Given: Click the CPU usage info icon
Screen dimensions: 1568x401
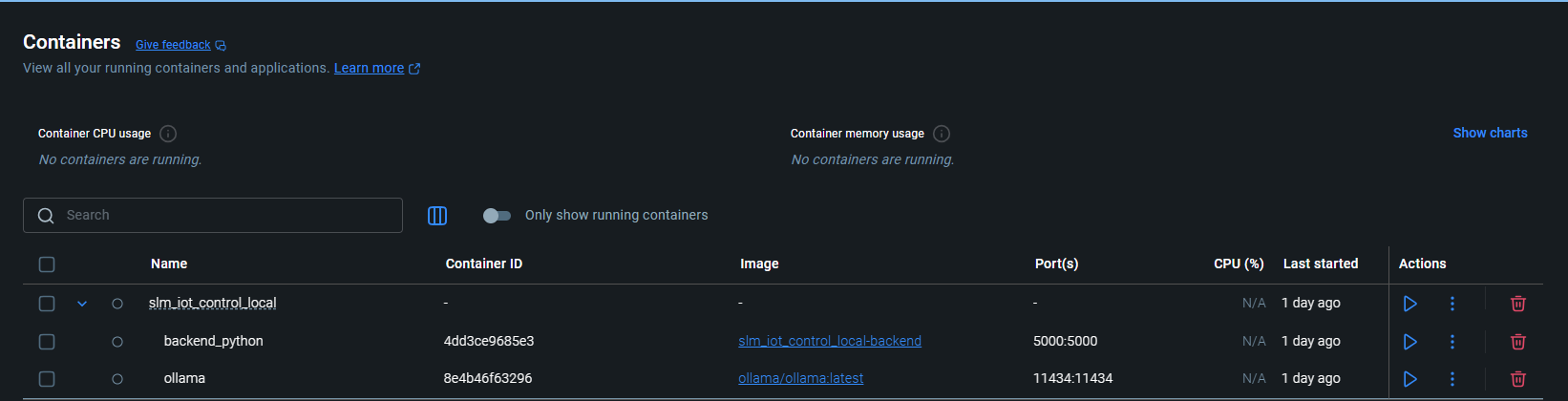Looking at the screenshot, I should coord(168,134).
